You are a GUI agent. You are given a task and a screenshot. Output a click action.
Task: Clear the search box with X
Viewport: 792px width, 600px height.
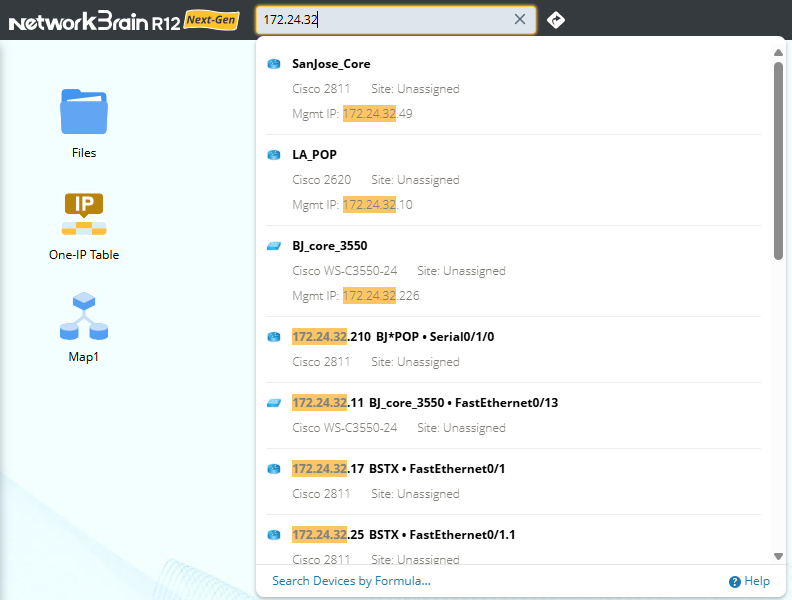pyautogui.click(x=520, y=19)
